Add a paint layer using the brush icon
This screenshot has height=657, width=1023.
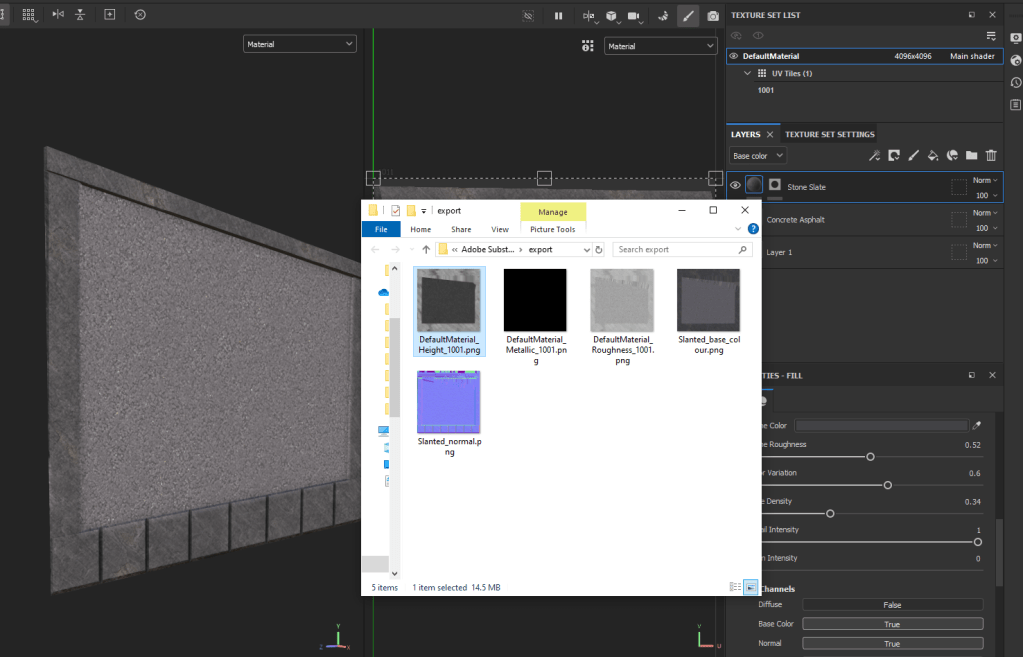tap(913, 156)
